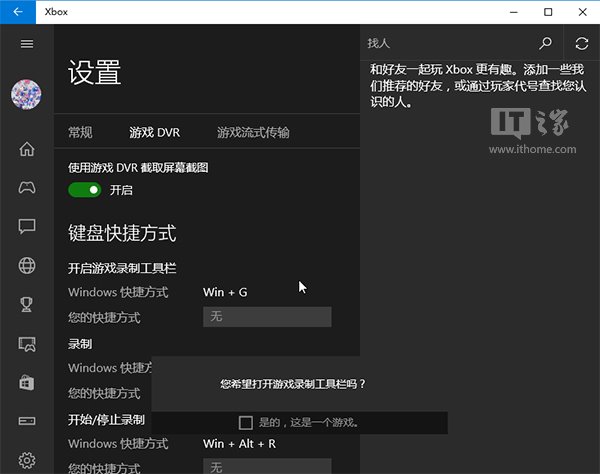Refresh the friends list
This screenshot has height=474, width=600.
(582, 43)
